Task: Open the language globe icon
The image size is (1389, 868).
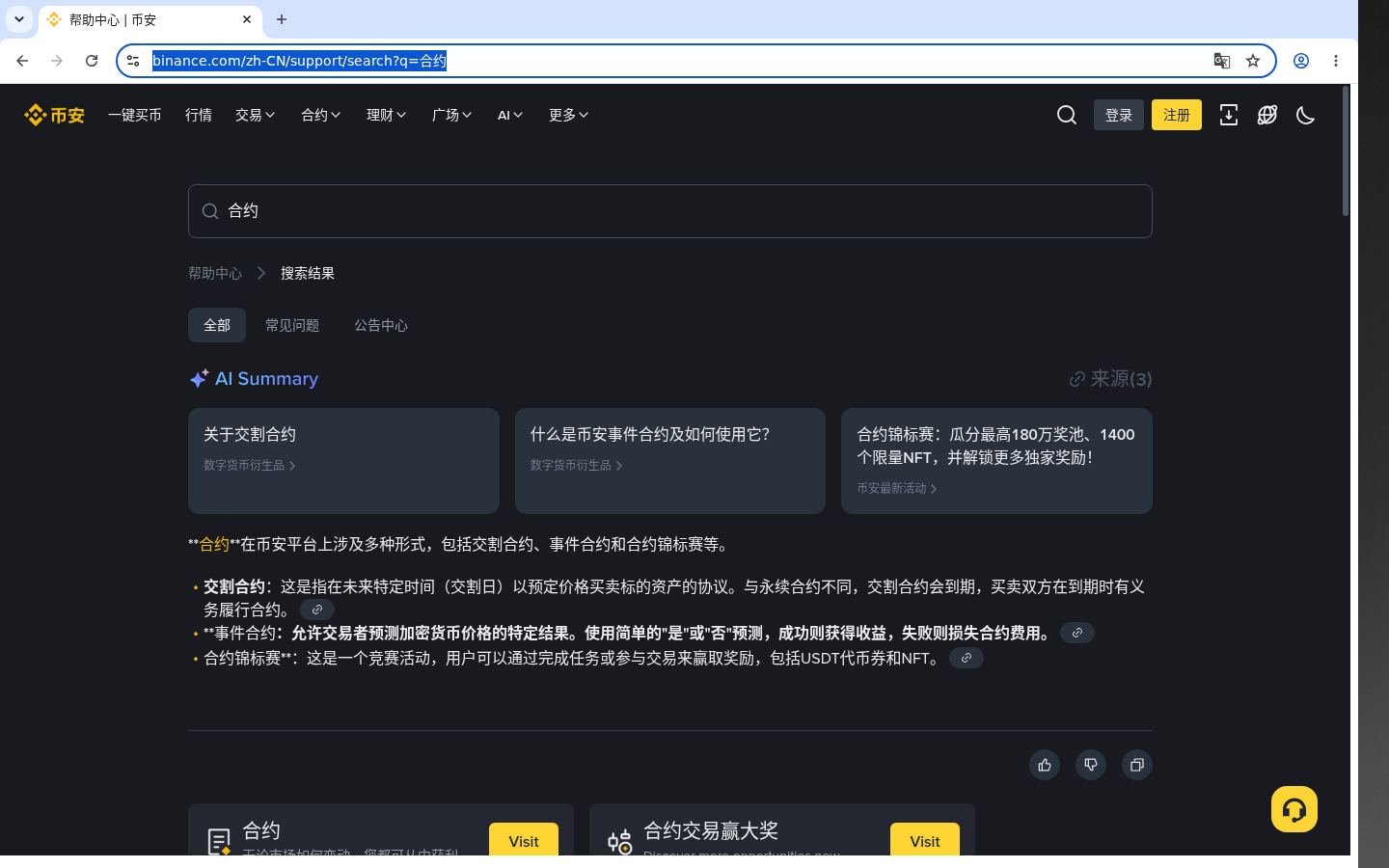Action: (x=1266, y=115)
